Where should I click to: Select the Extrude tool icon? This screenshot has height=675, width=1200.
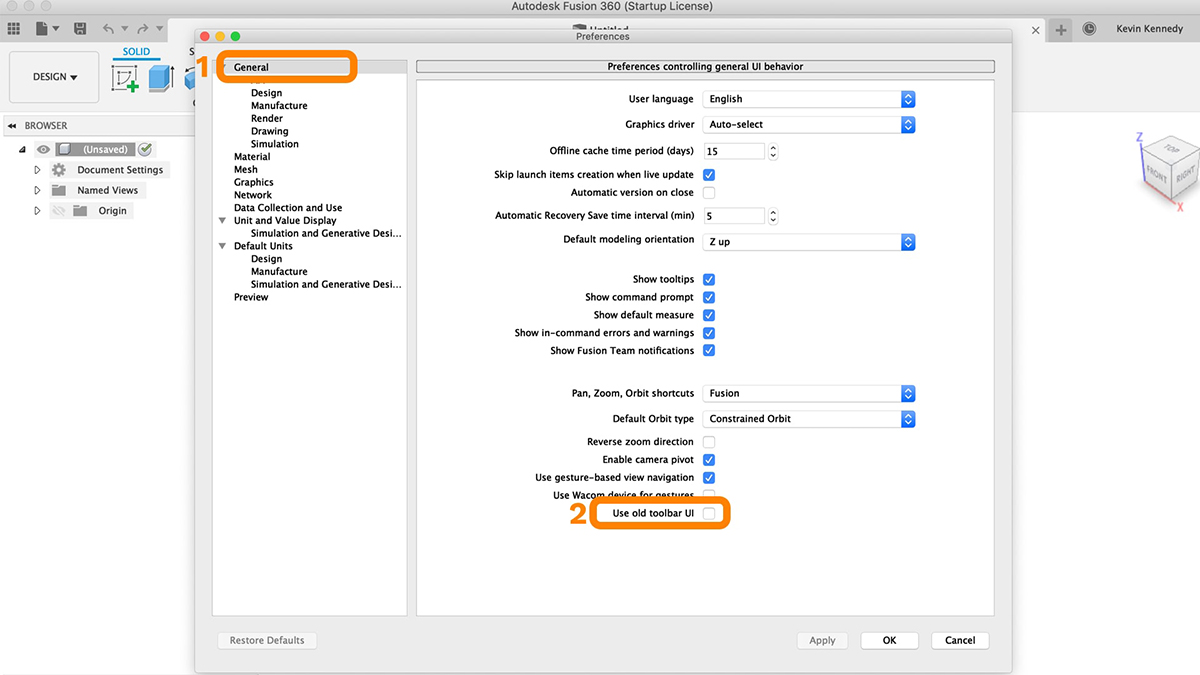click(x=161, y=79)
